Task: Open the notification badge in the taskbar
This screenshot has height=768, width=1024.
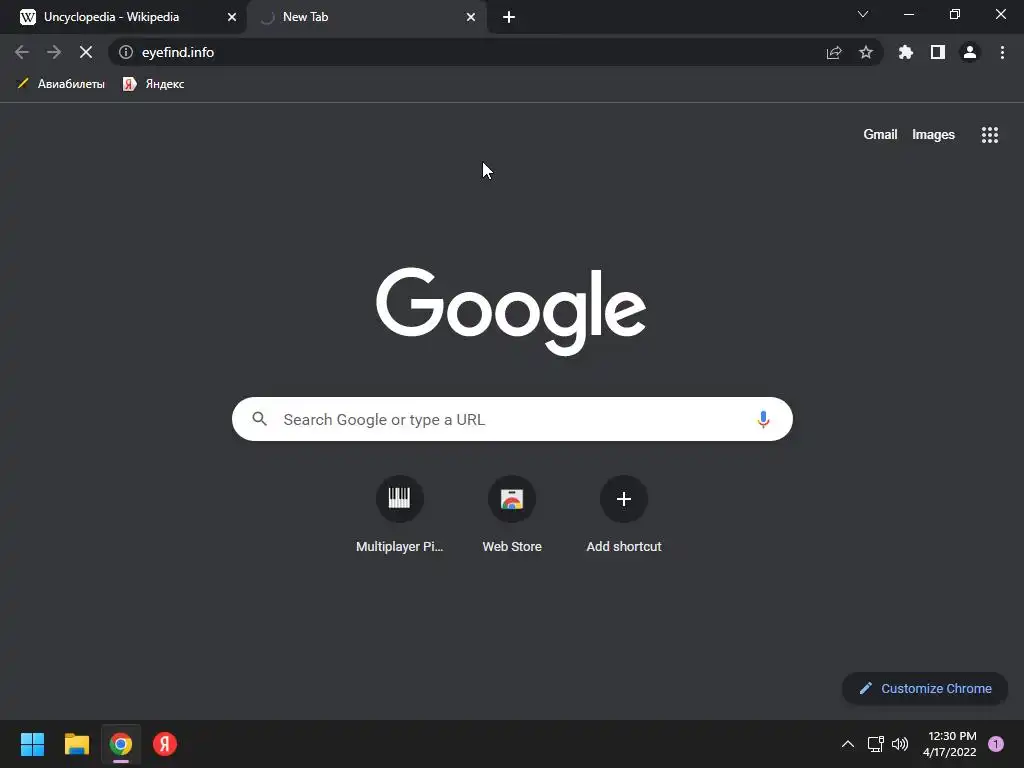Action: click(995, 744)
